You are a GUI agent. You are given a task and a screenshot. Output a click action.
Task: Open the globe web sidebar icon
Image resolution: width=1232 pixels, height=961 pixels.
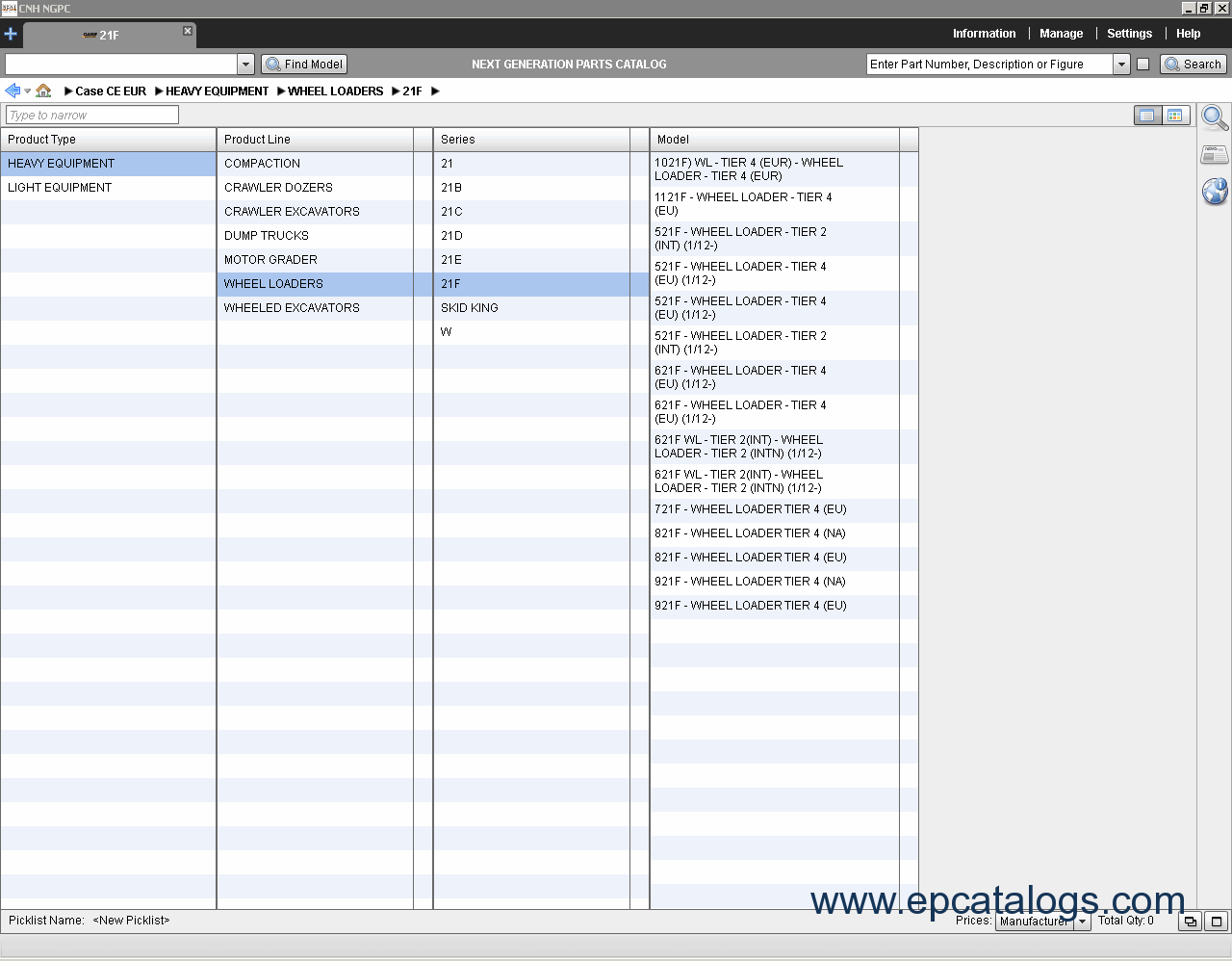pyautogui.click(x=1215, y=191)
